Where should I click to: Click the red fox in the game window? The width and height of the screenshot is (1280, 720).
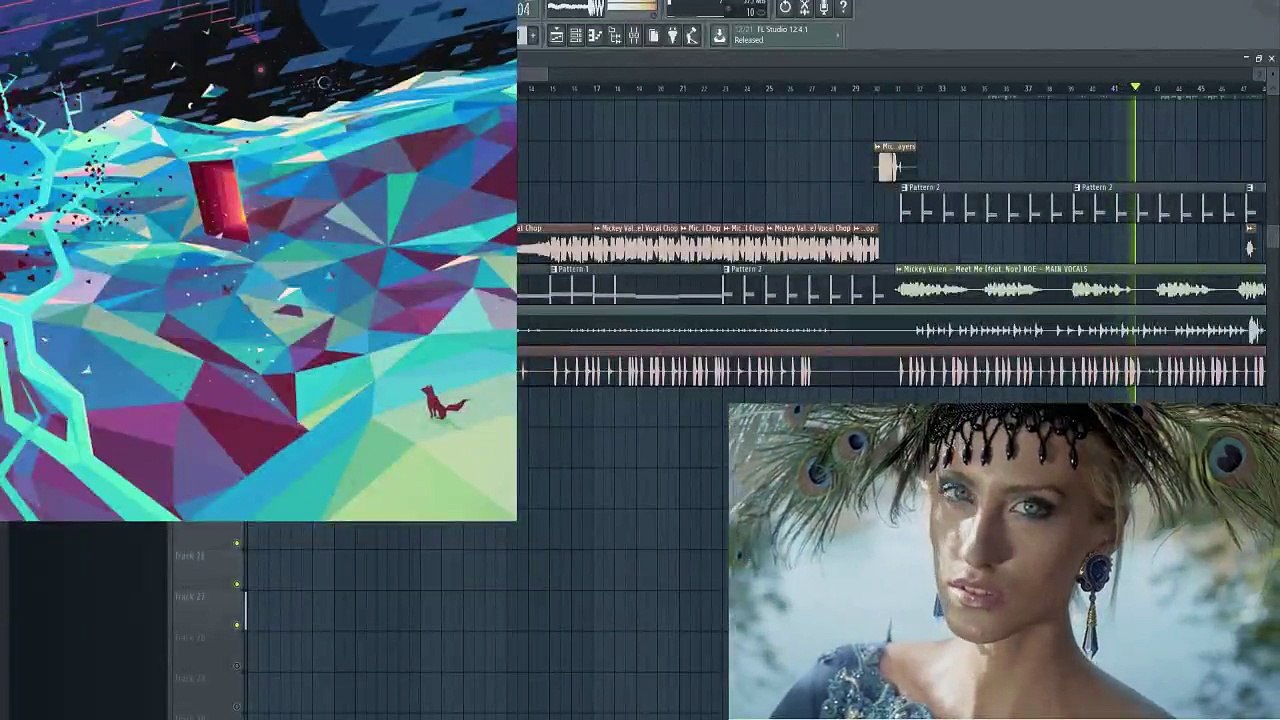pos(441,402)
